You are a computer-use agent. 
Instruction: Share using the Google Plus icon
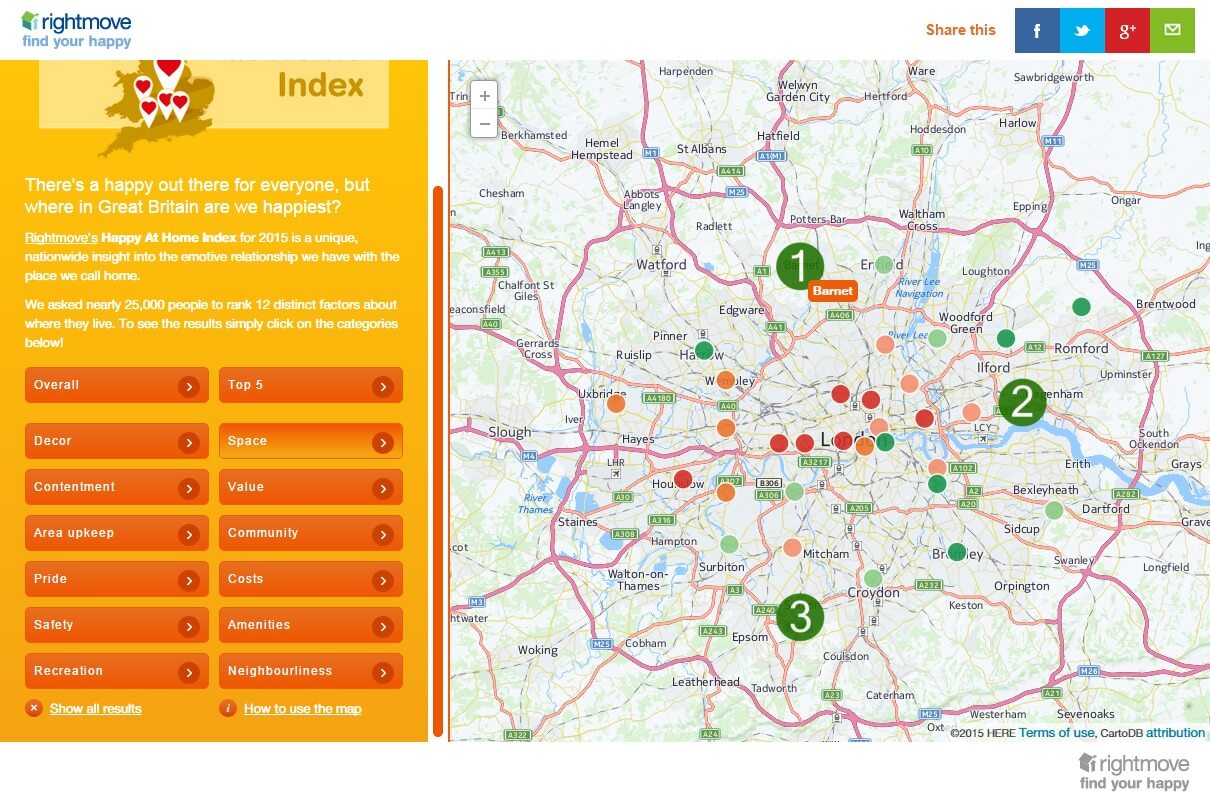[1127, 30]
